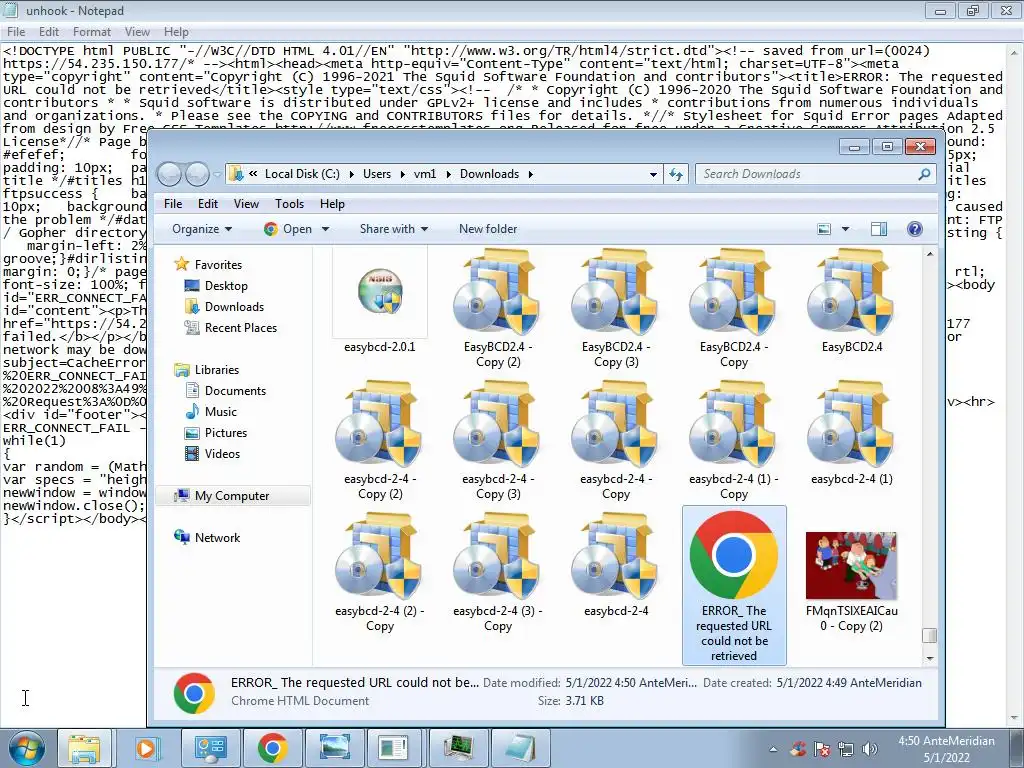Select the EasyBCD2.4 installer icon
Viewport: 1024px width, 768px height.
pyautogui.click(x=852, y=301)
